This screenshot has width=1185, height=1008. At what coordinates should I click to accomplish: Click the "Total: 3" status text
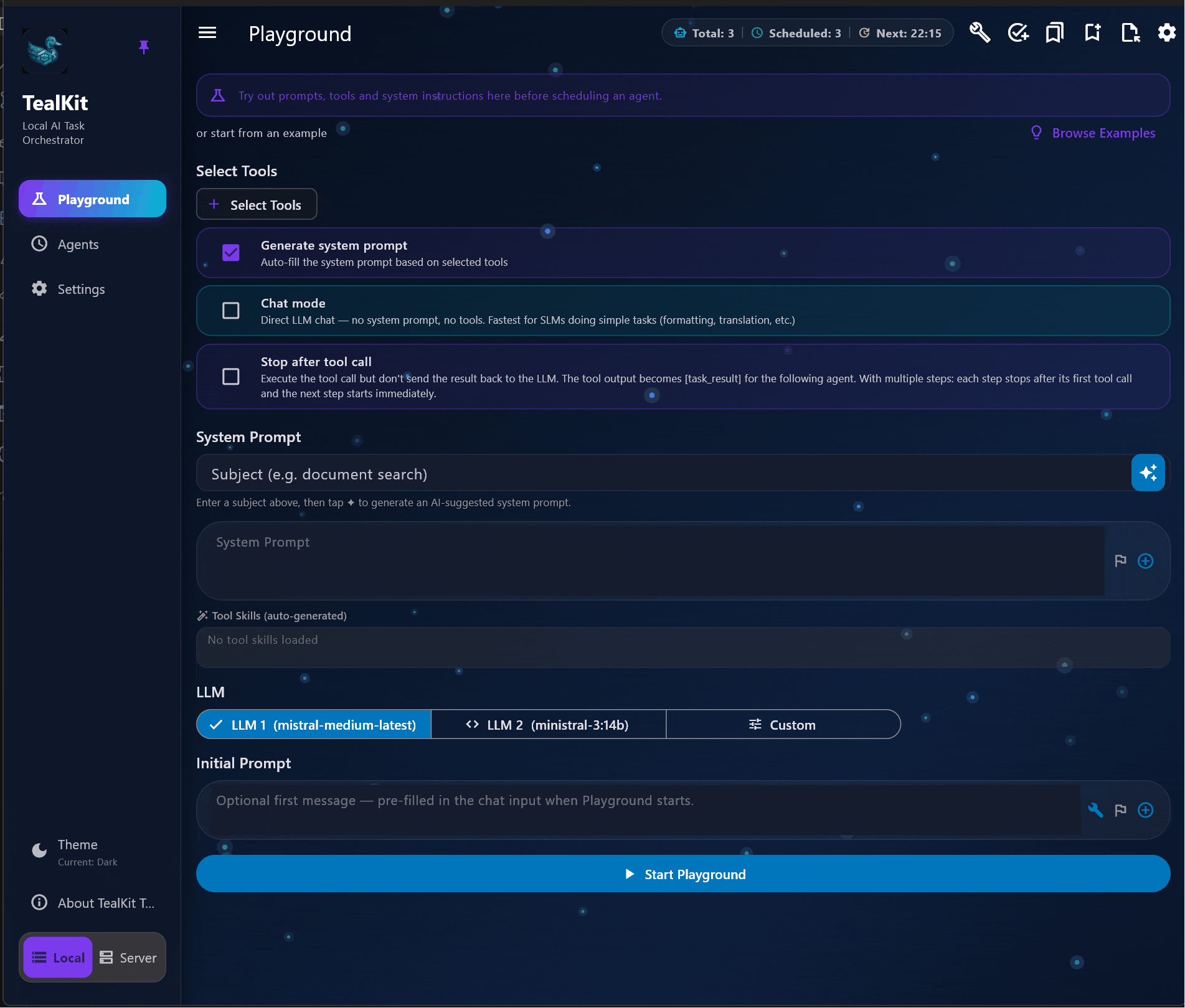(713, 33)
